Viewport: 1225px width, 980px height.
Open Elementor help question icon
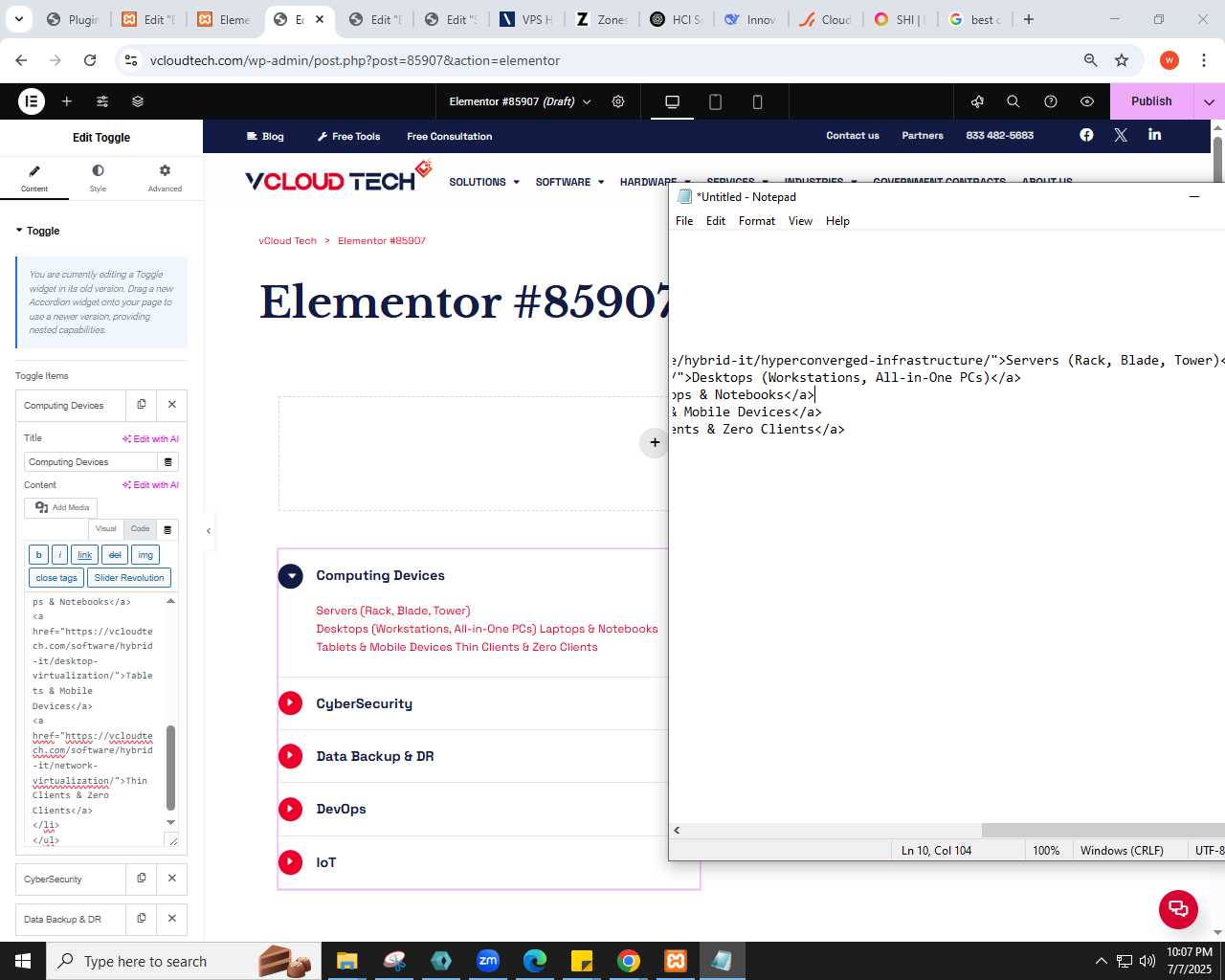click(1051, 101)
